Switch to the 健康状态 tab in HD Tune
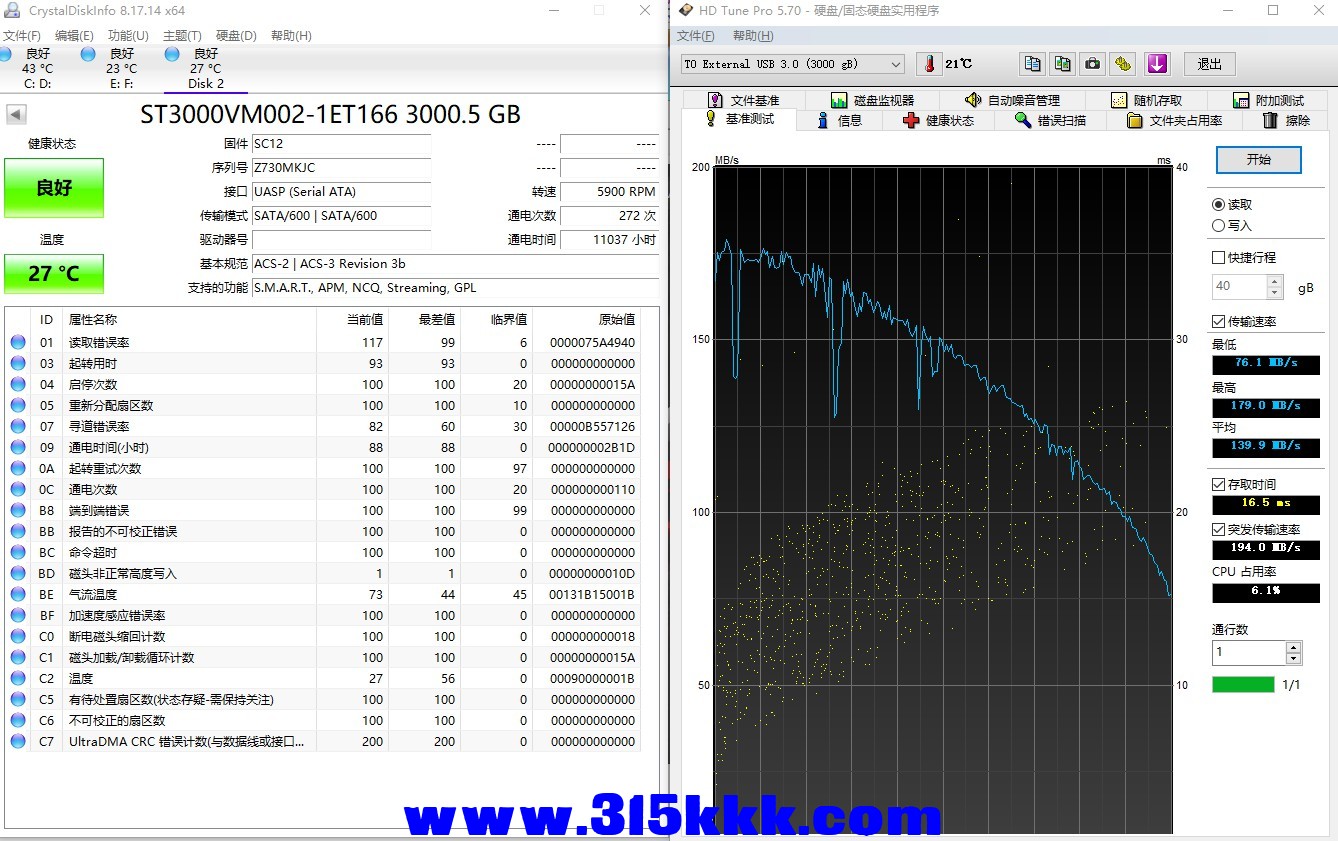 [938, 120]
